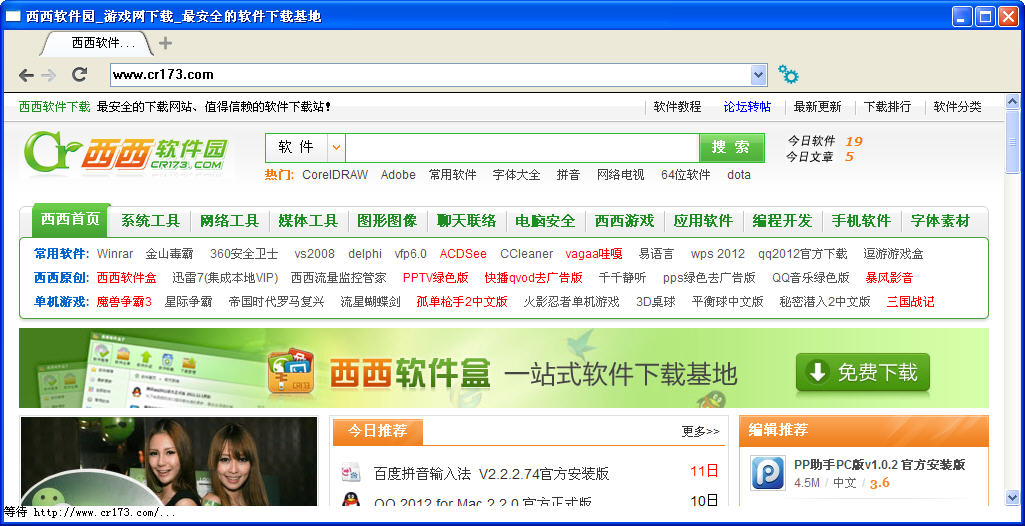This screenshot has height=526, width=1025.
Task: Go back with the browser back arrow
Action: [26, 75]
